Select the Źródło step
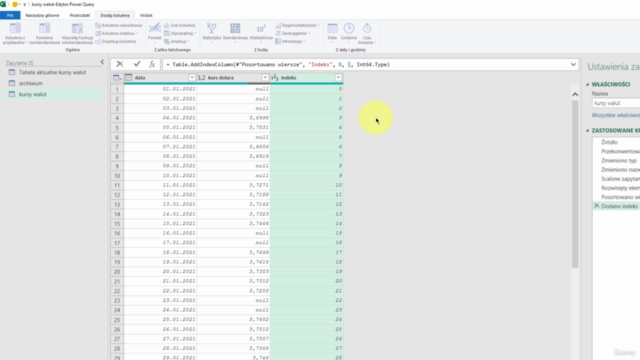This screenshot has height=360, width=640. (x=609, y=142)
